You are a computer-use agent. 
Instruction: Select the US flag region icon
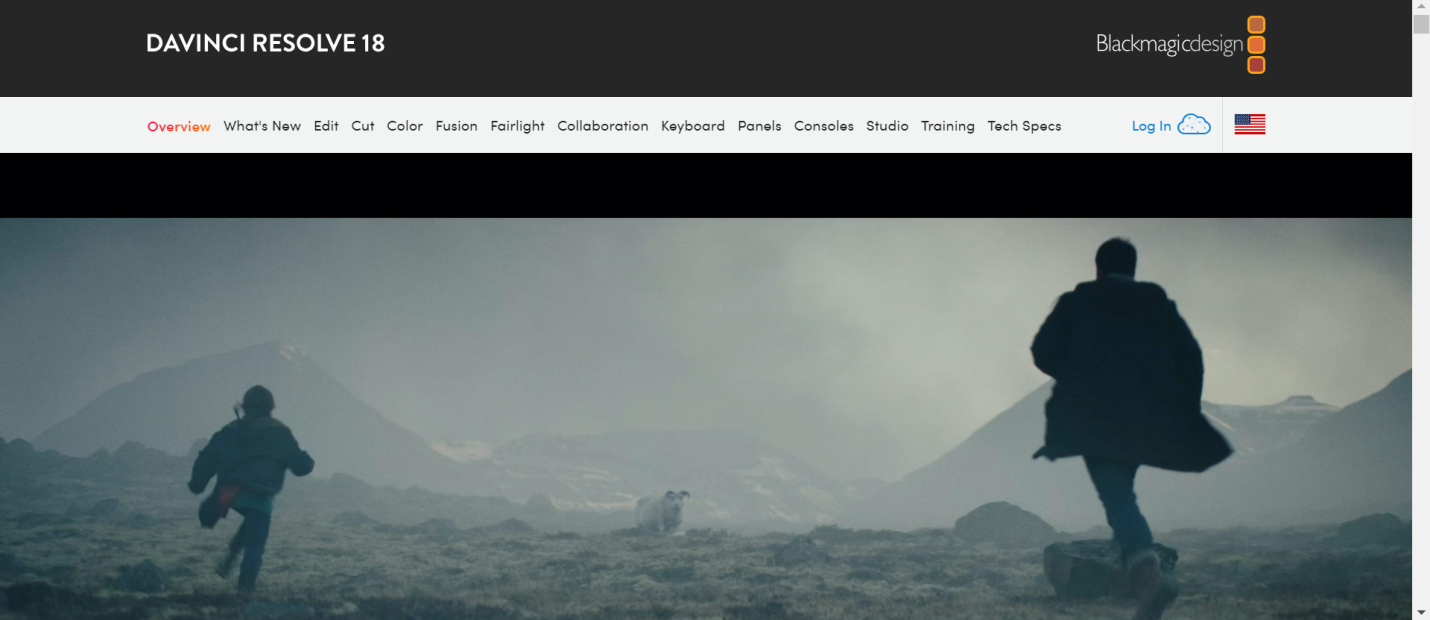click(1250, 125)
